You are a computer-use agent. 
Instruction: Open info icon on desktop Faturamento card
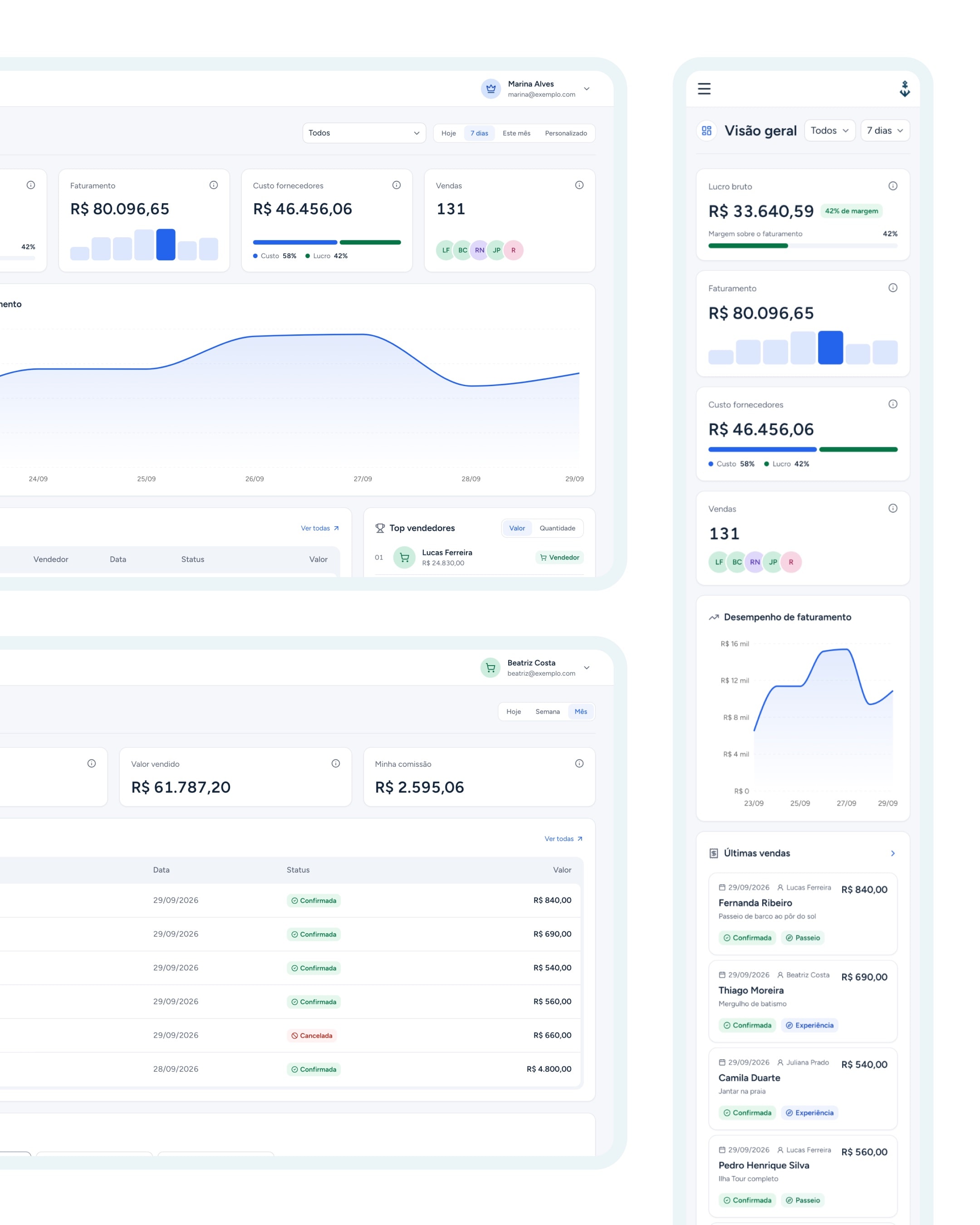coord(214,185)
